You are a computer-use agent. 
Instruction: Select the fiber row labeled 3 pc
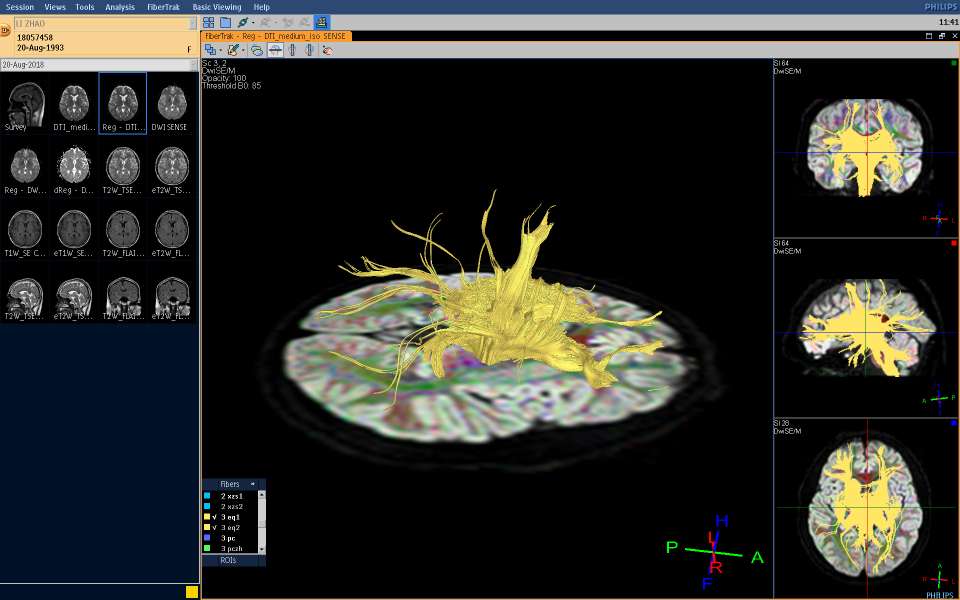231,538
